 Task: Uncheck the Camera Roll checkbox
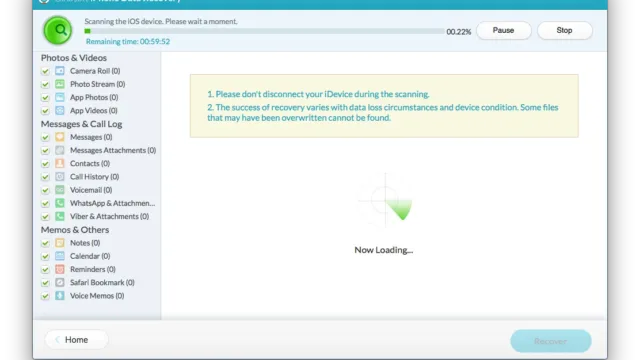45,71
